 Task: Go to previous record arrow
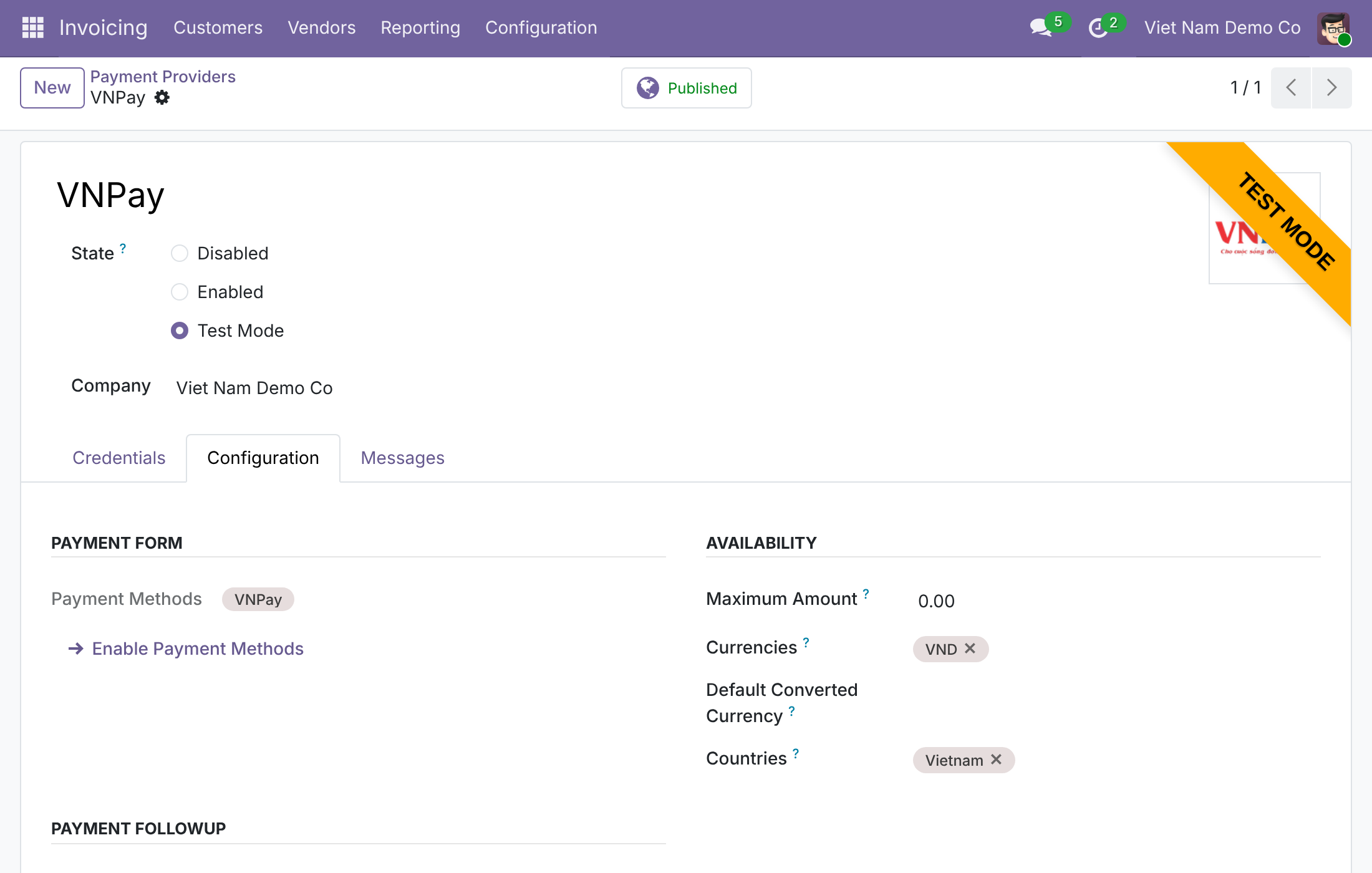(1291, 88)
